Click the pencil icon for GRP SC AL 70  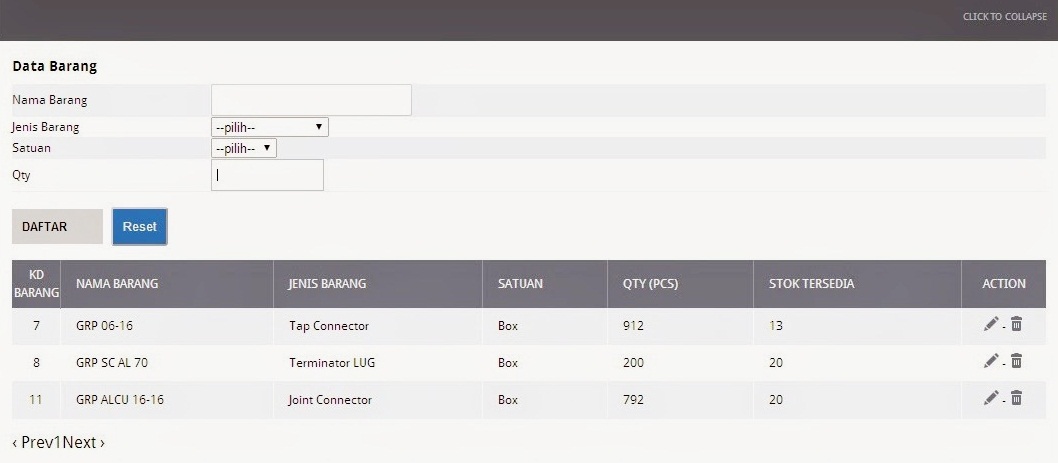click(x=991, y=361)
